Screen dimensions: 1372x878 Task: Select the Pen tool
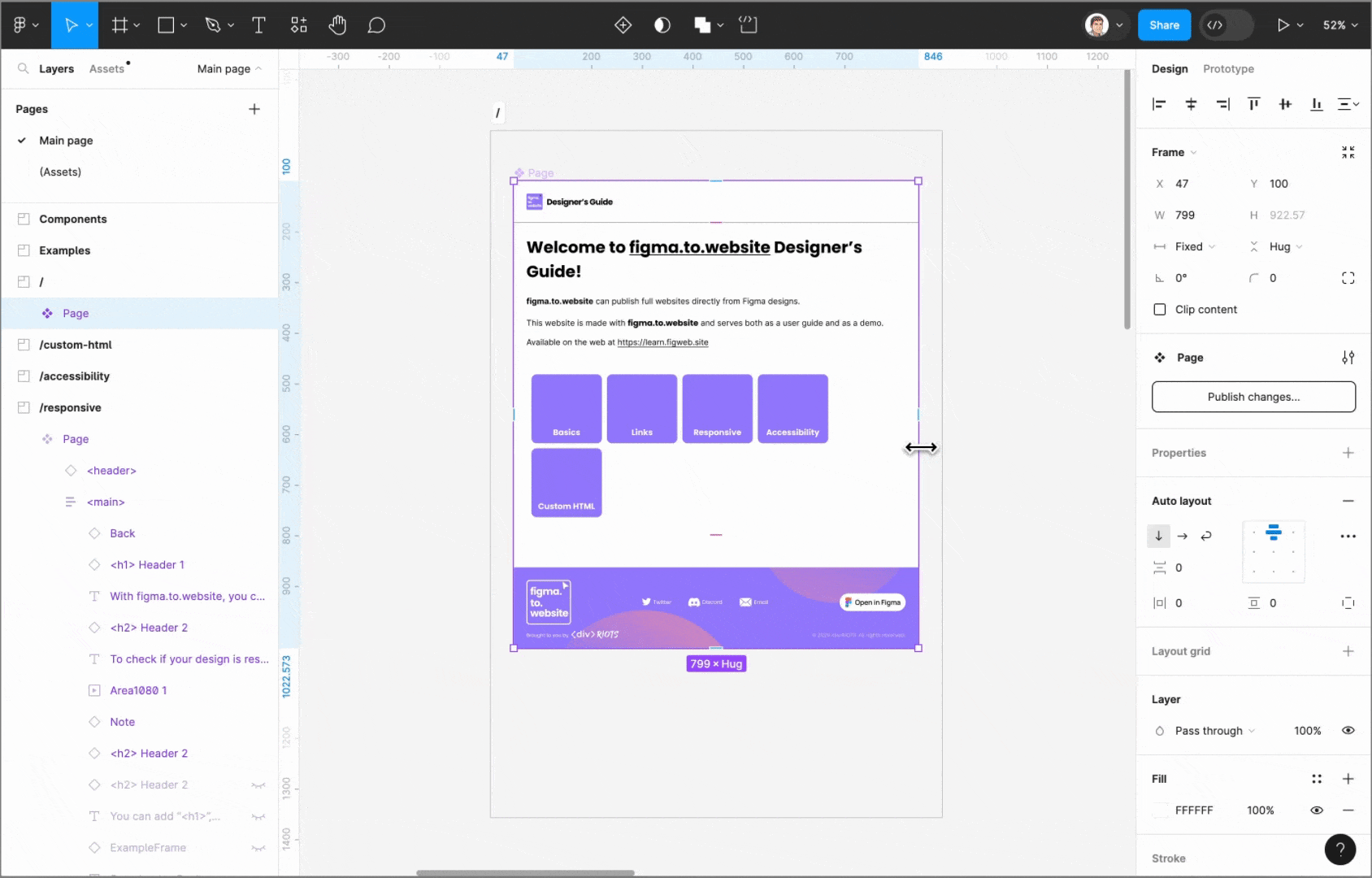(213, 25)
